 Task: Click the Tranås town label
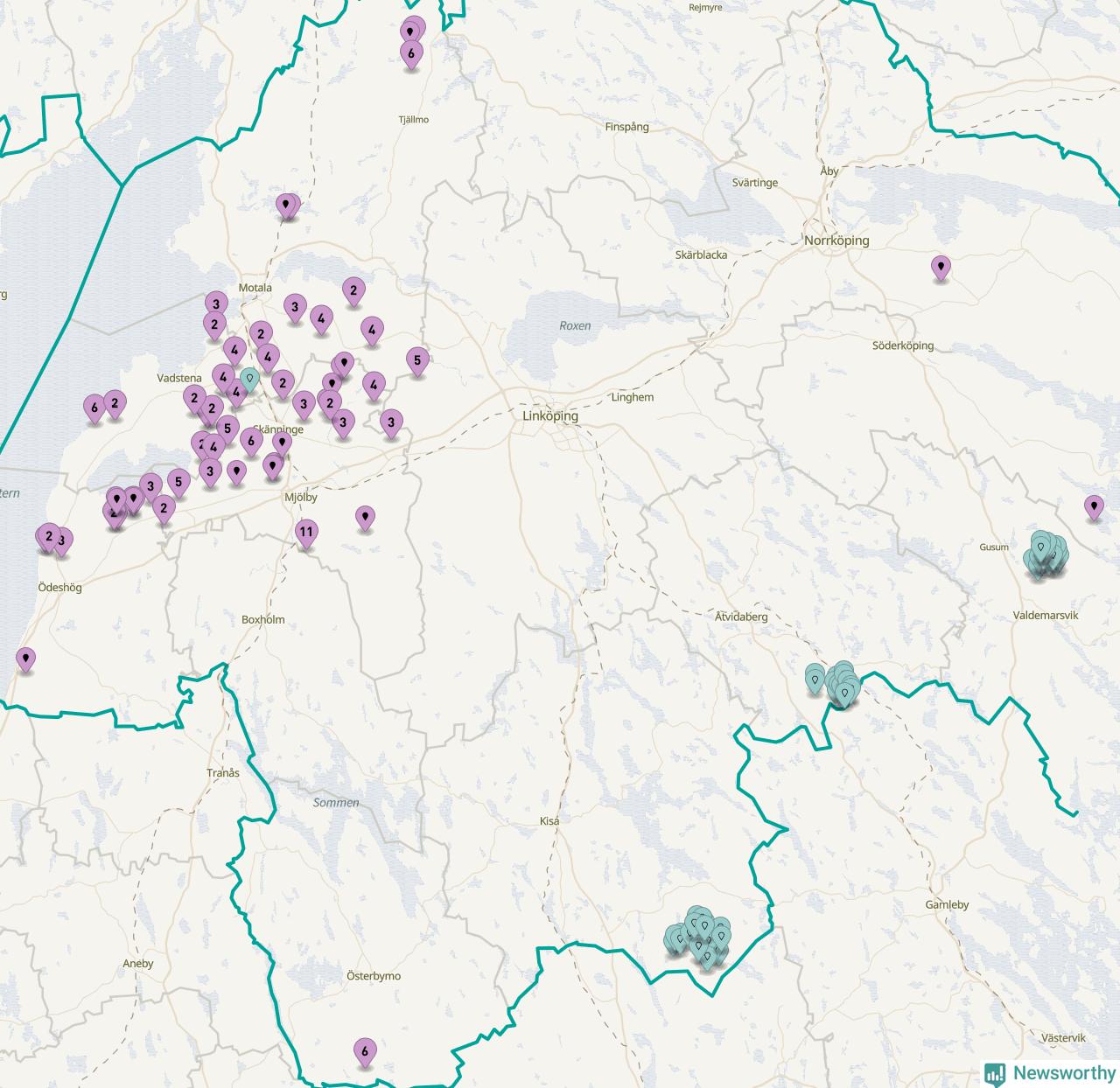click(x=223, y=773)
